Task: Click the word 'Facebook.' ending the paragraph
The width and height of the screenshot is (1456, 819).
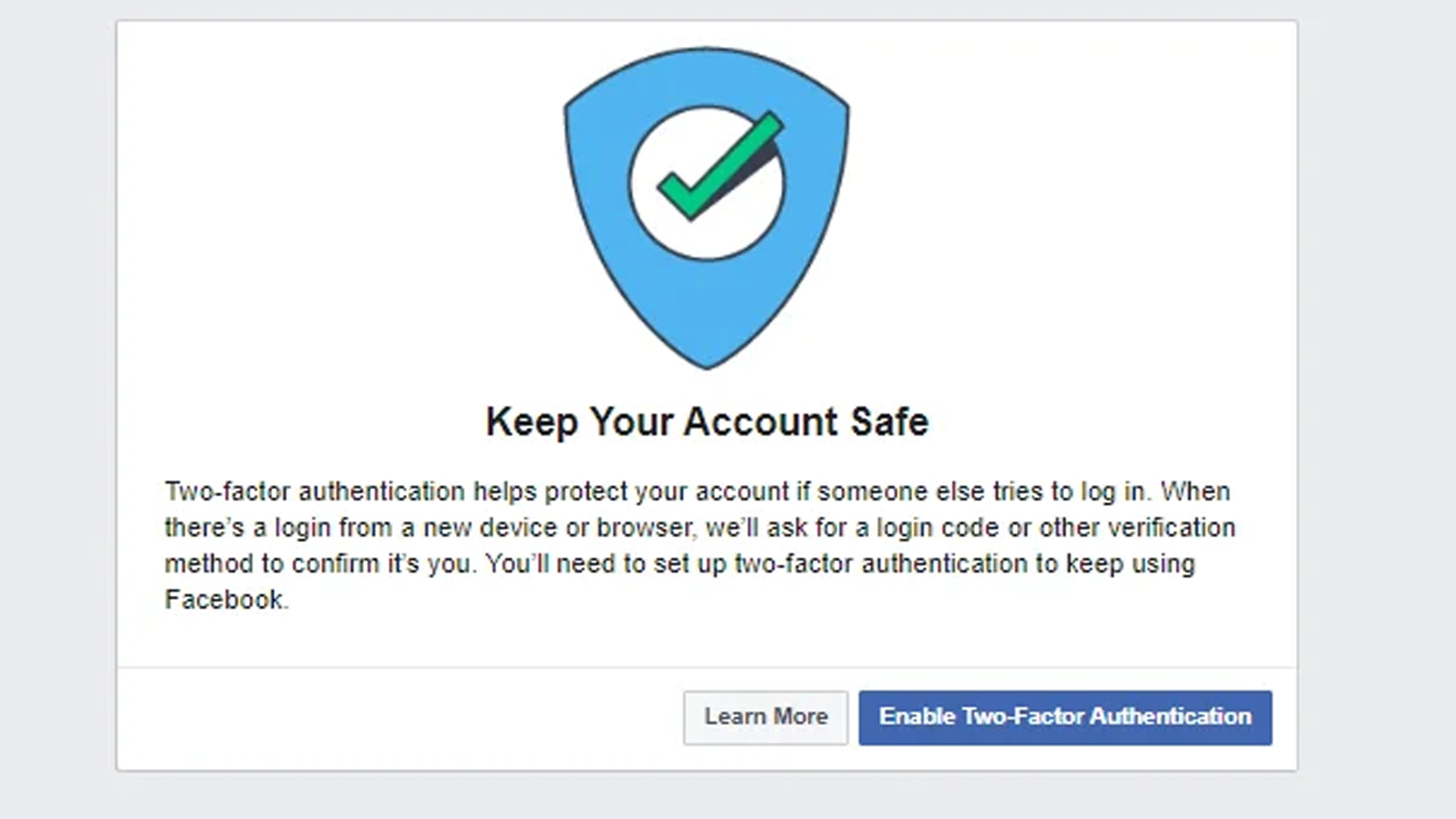Action: pyautogui.click(x=226, y=600)
